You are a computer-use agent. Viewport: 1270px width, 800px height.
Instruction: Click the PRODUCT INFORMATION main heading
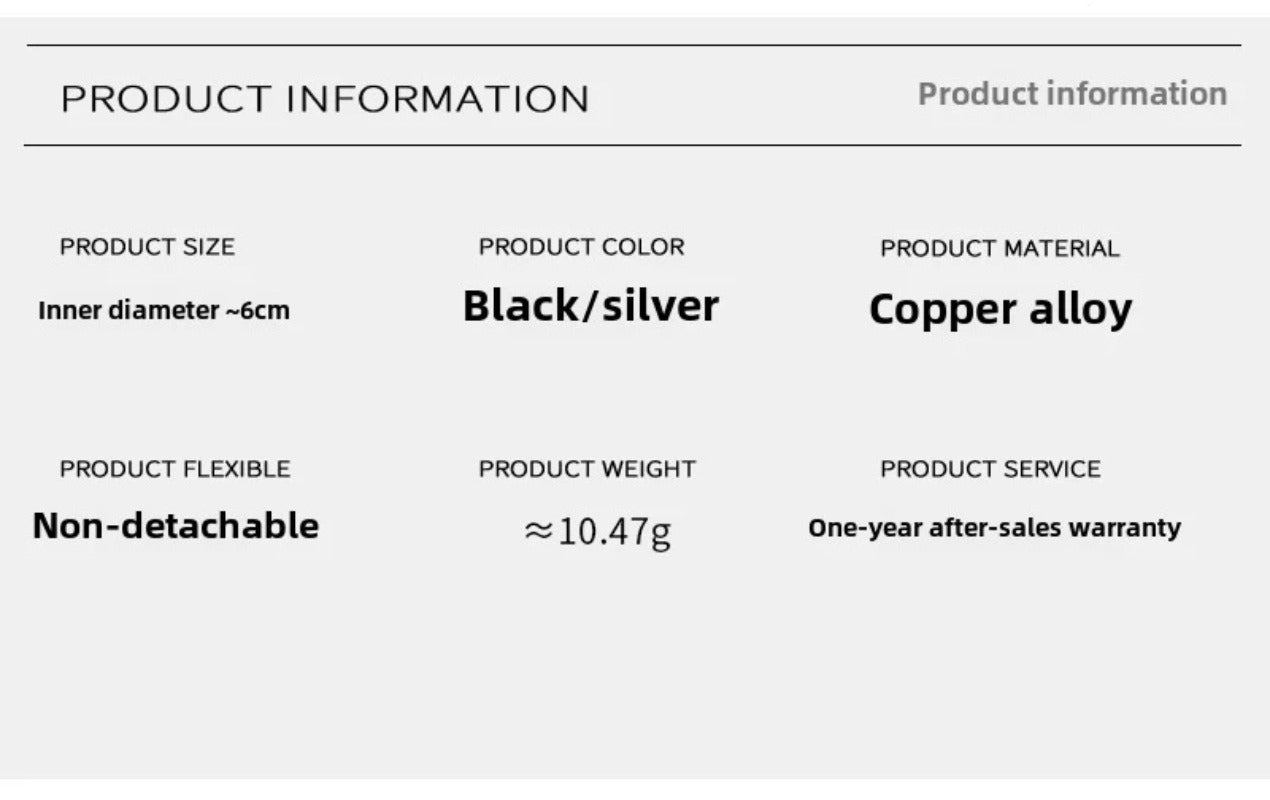(x=325, y=100)
